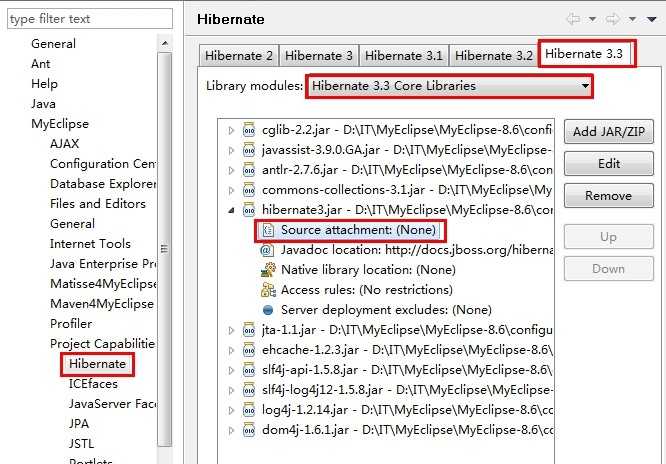Expand the javassist-3.9.0.GA.jar entry

tap(231, 150)
